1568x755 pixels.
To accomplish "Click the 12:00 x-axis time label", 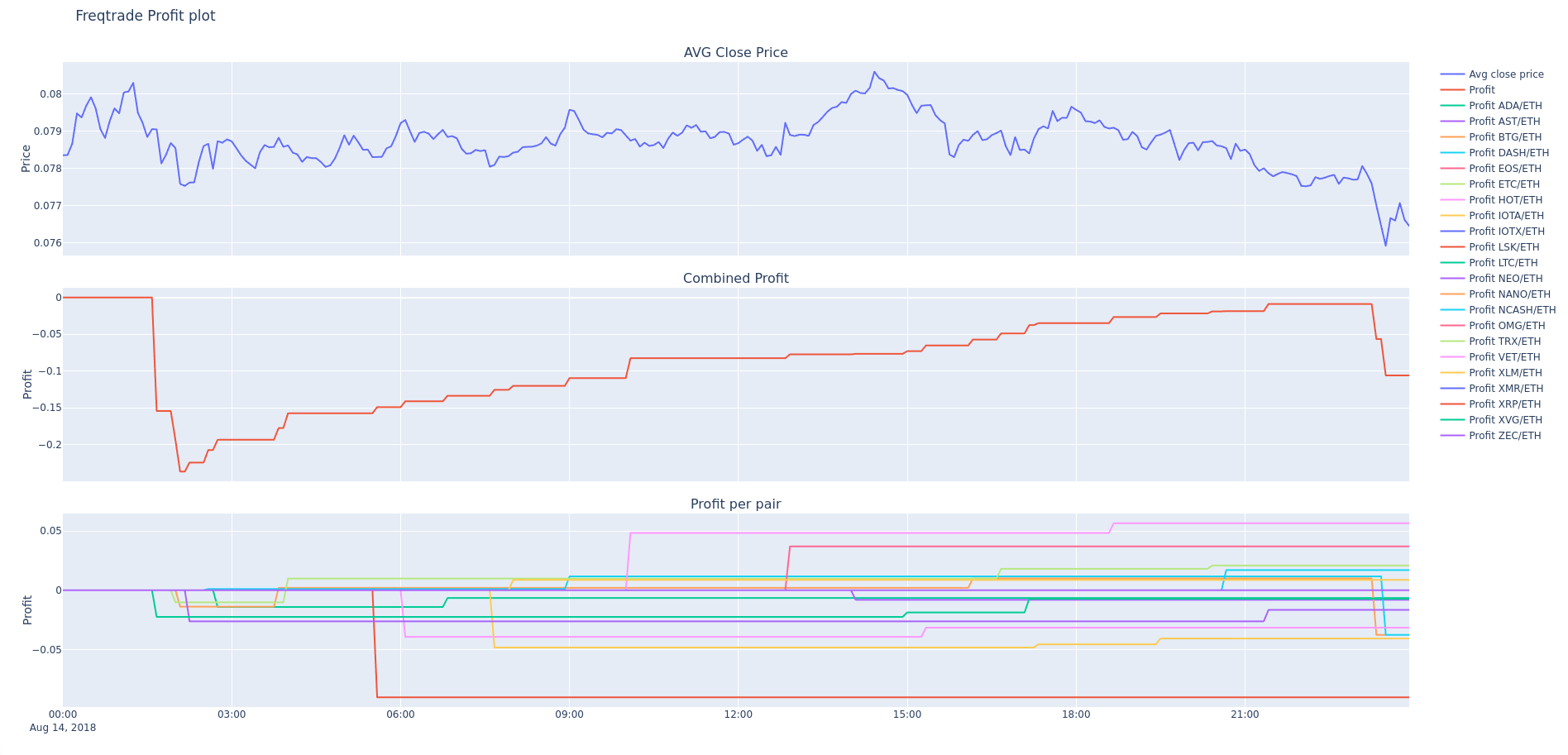I will (738, 714).
